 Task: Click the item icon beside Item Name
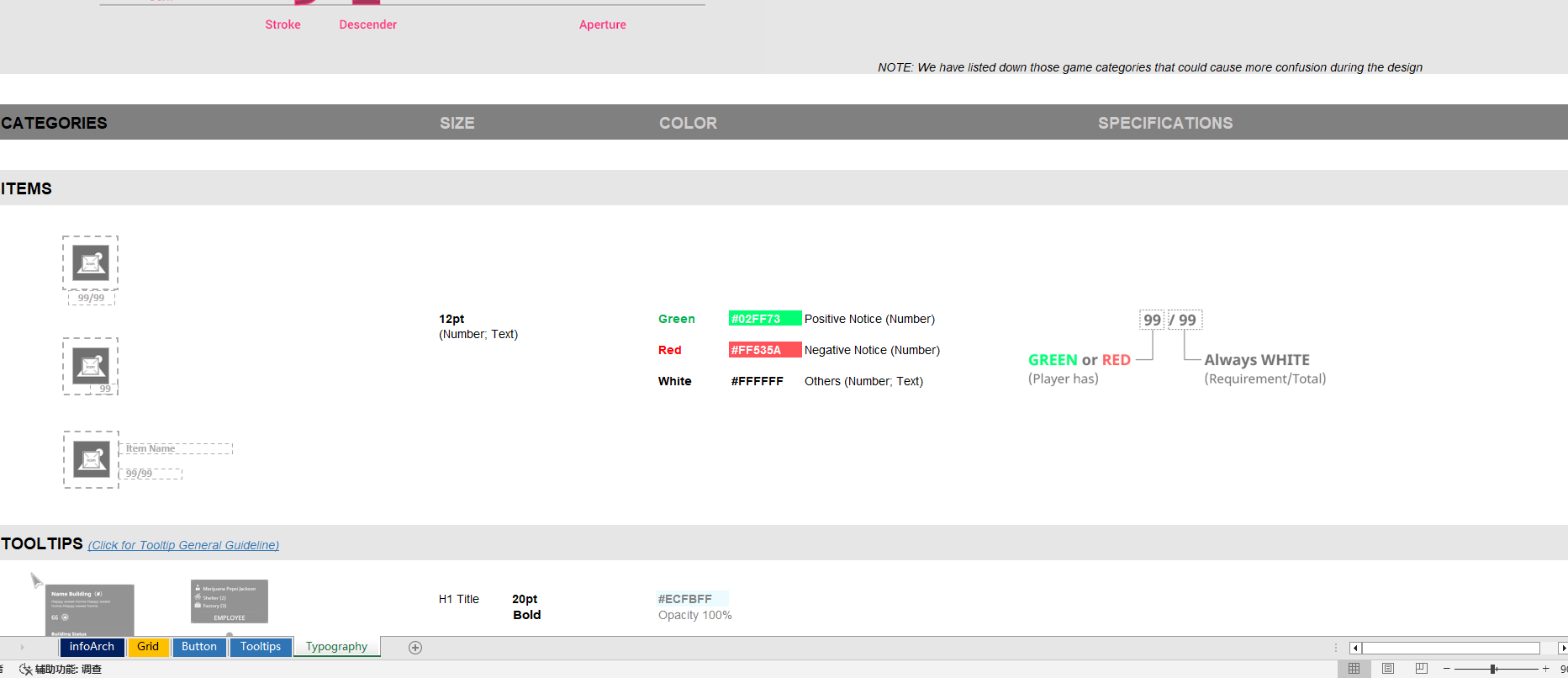91,459
